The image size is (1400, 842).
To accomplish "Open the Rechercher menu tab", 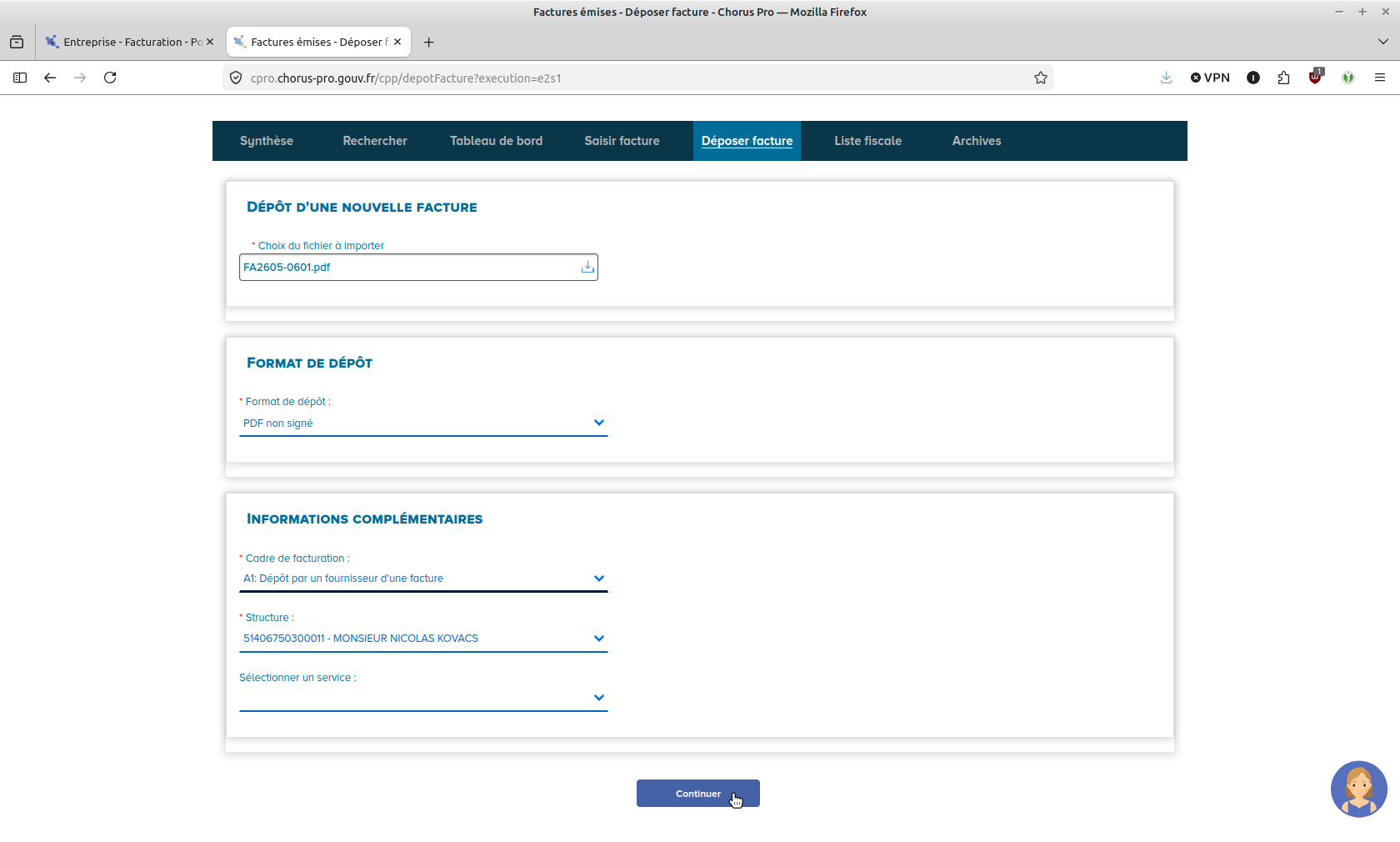I will pos(375,141).
